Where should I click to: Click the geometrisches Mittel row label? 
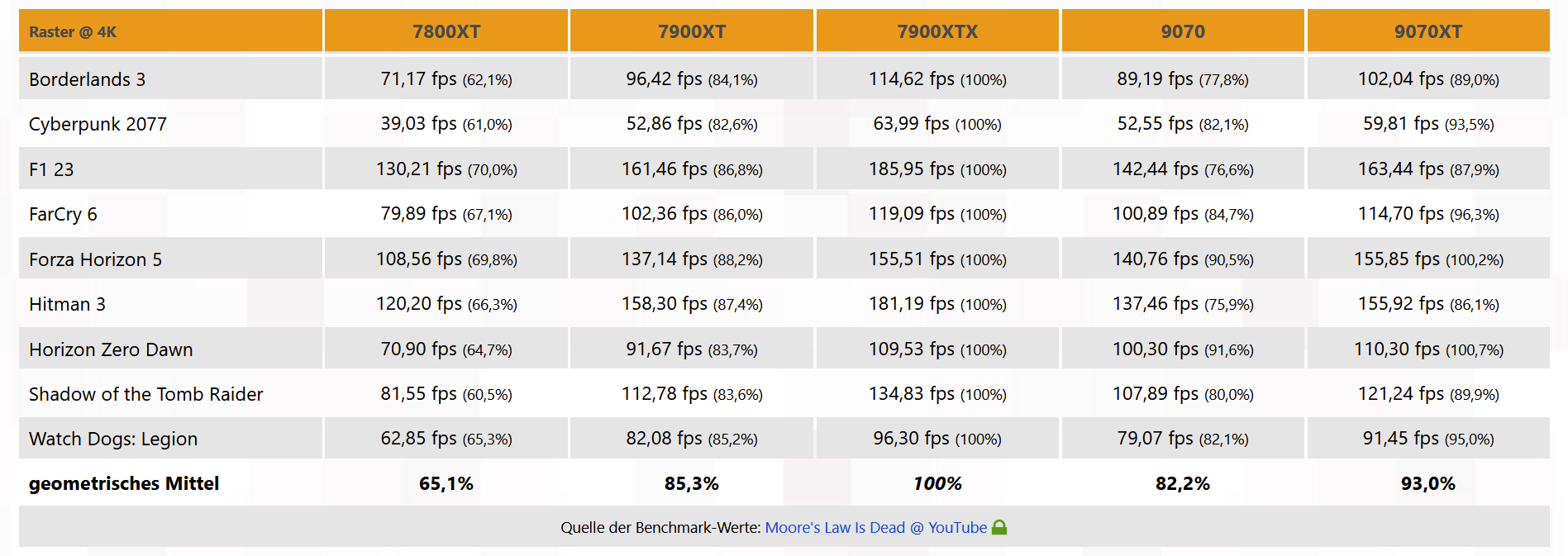coord(124,483)
